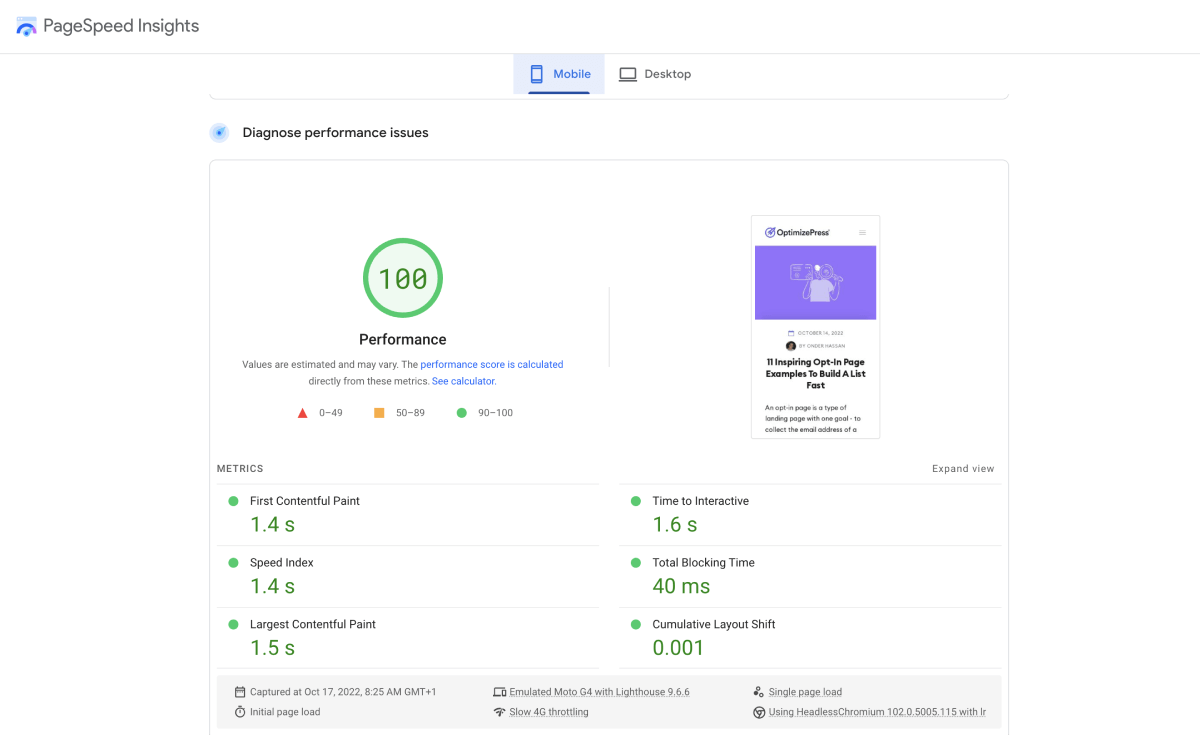This screenshot has width=1200, height=735.
Task: Click the wifi icon beside Slow 4G throttling
Action: tap(499, 712)
